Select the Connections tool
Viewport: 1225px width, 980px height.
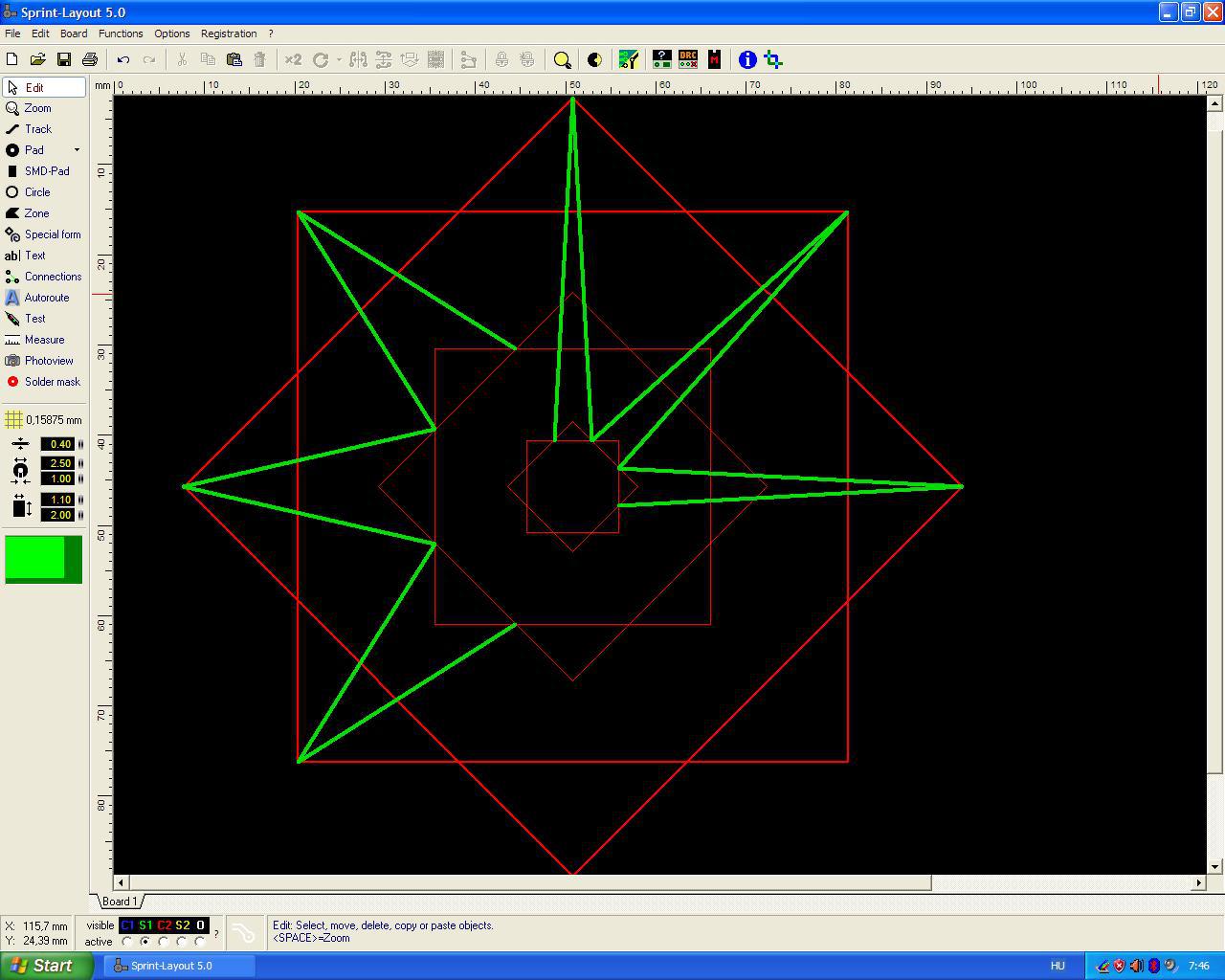(x=44, y=277)
